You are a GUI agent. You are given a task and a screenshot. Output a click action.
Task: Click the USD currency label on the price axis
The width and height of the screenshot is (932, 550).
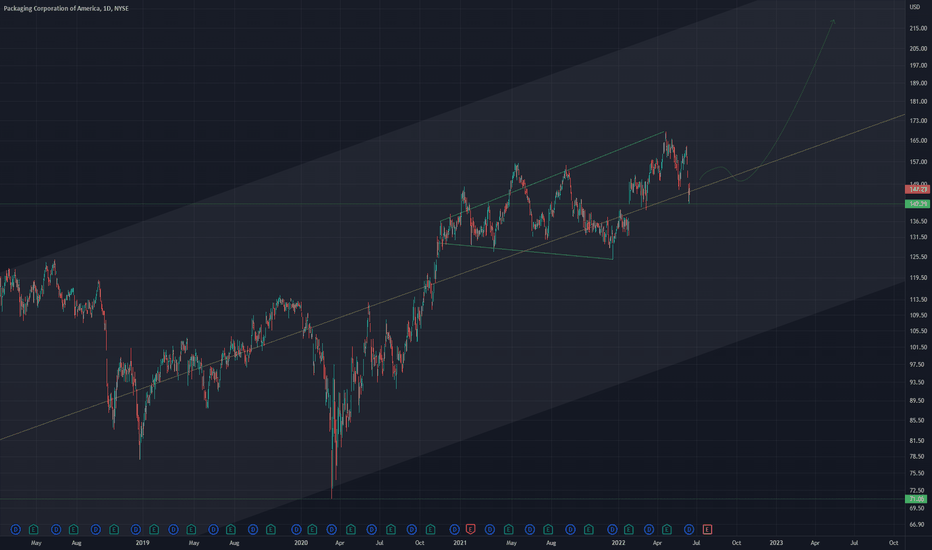pyautogui.click(x=915, y=7)
